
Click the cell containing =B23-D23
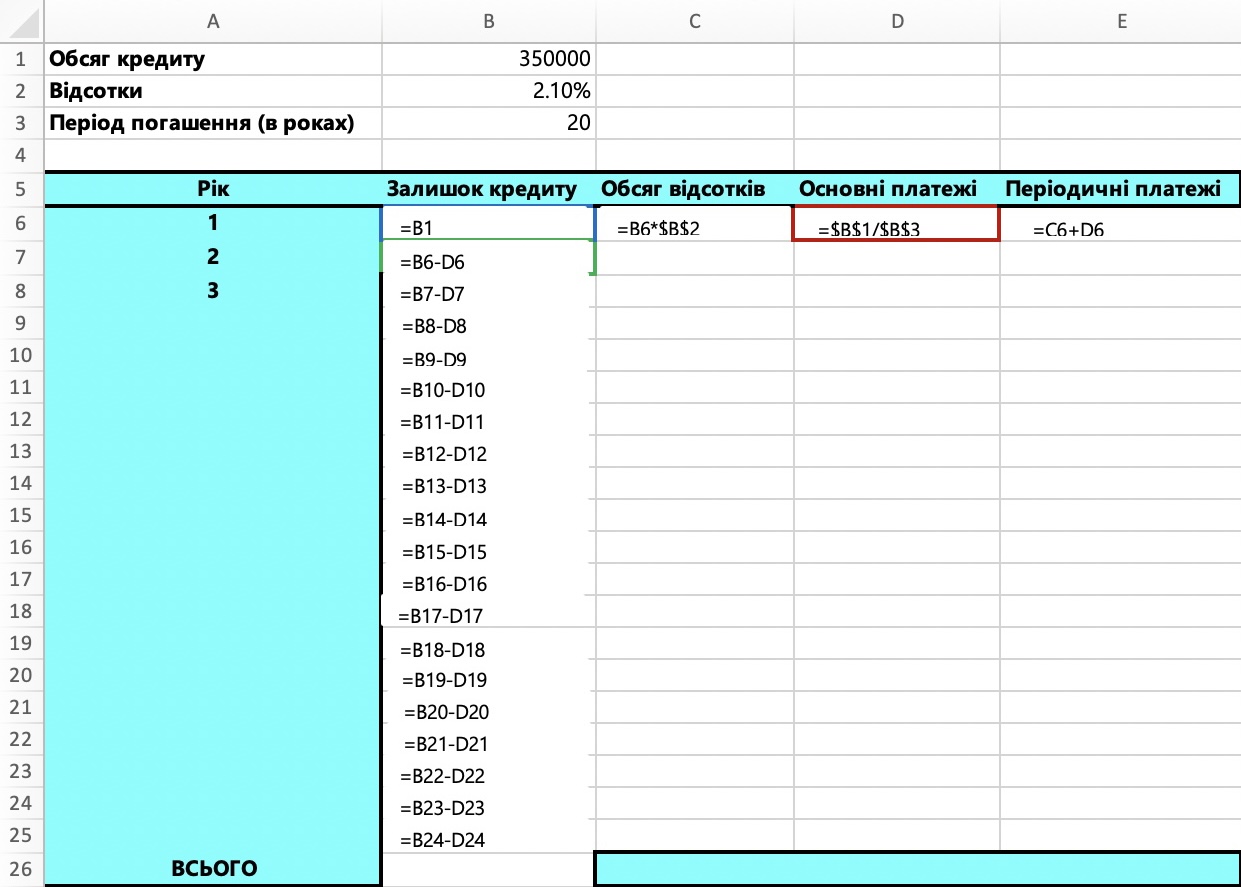click(489, 805)
